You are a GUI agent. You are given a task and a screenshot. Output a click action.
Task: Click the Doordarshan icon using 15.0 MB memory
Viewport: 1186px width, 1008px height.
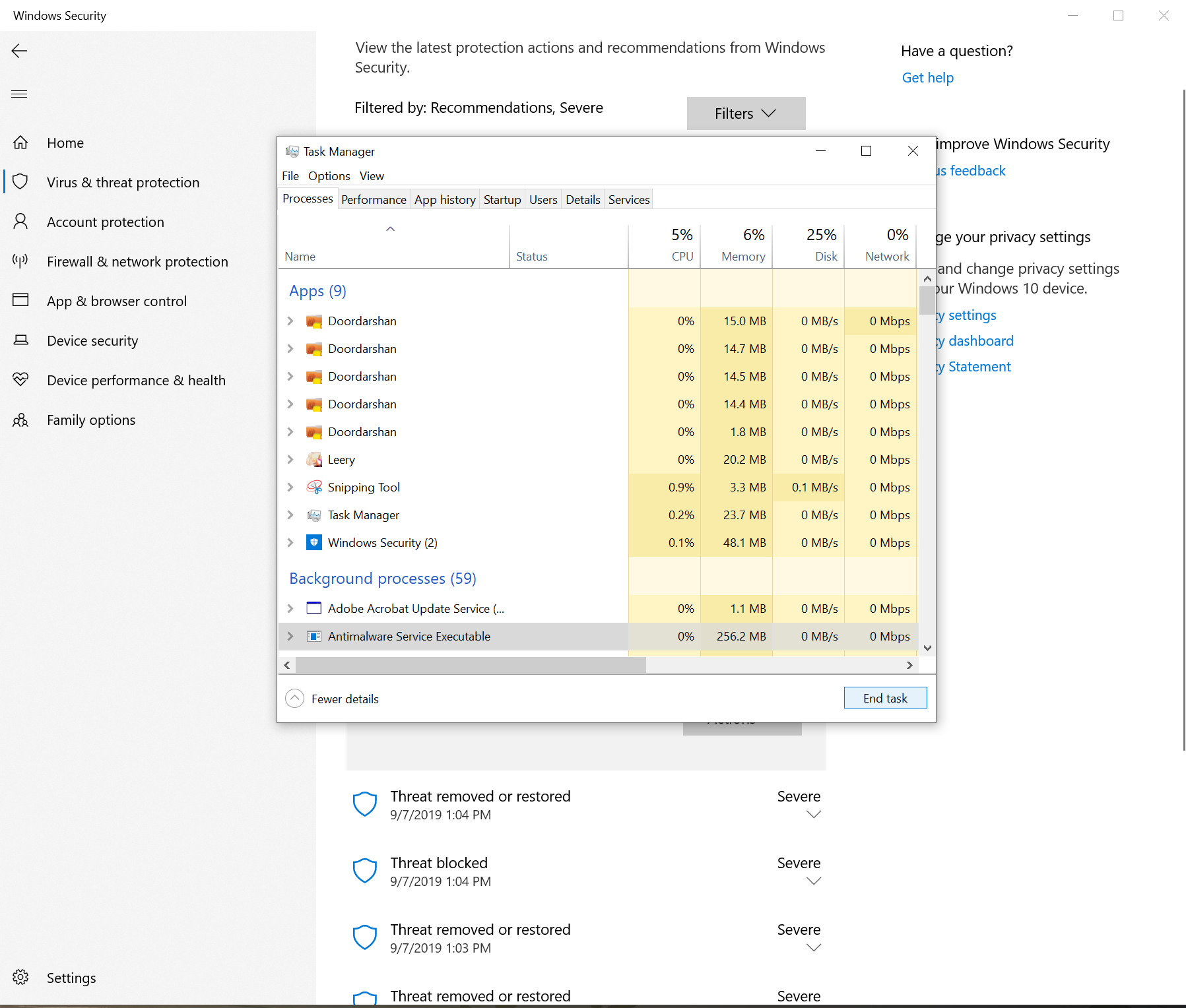point(314,321)
